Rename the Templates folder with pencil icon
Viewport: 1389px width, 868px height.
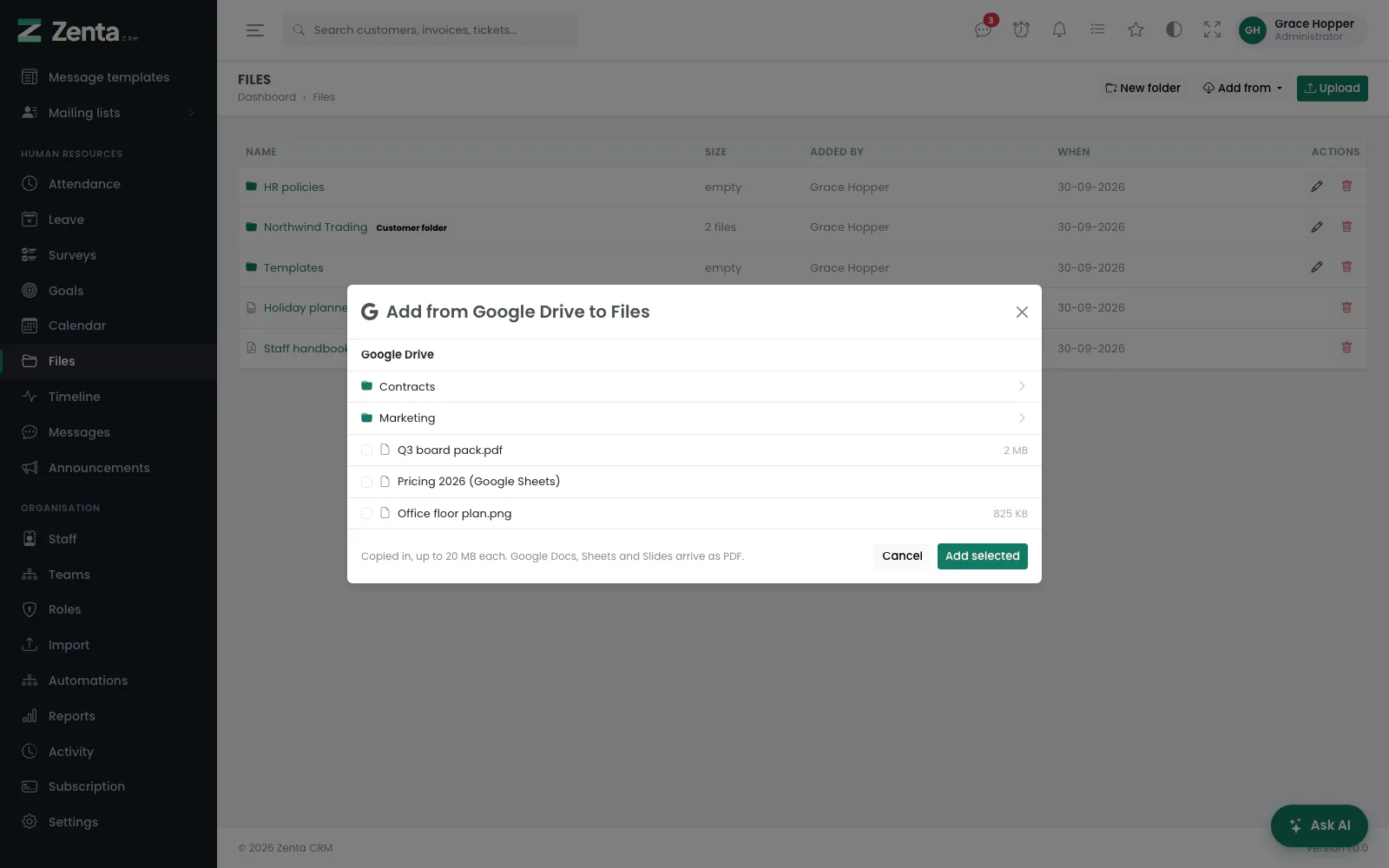(x=1317, y=267)
